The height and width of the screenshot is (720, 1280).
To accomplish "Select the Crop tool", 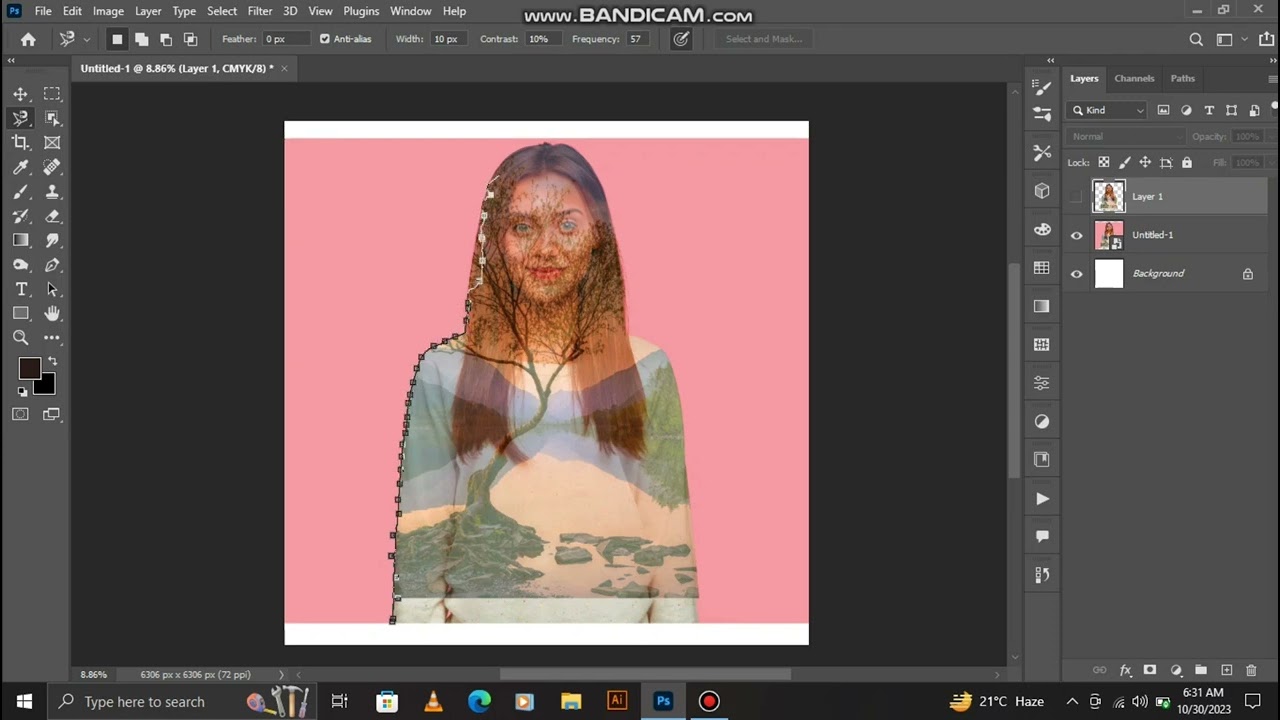I will click(21, 143).
